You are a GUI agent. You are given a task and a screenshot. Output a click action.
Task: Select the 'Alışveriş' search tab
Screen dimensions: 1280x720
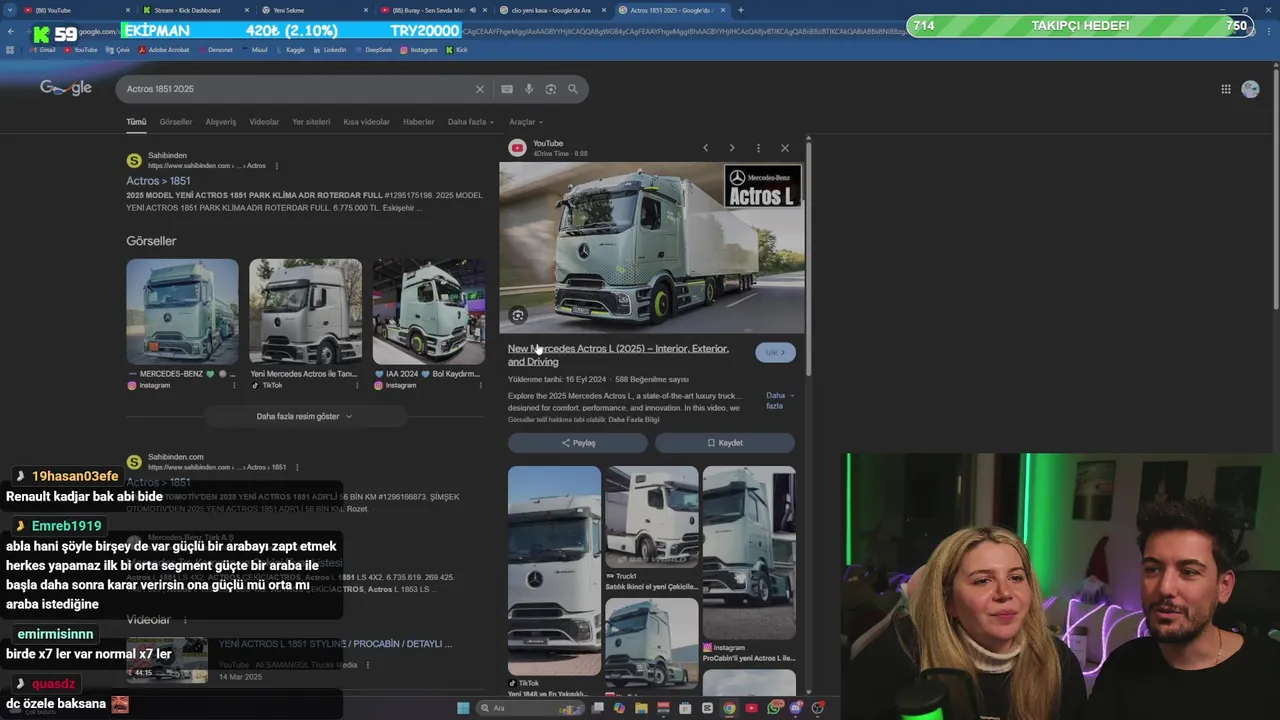pyautogui.click(x=221, y=122)
